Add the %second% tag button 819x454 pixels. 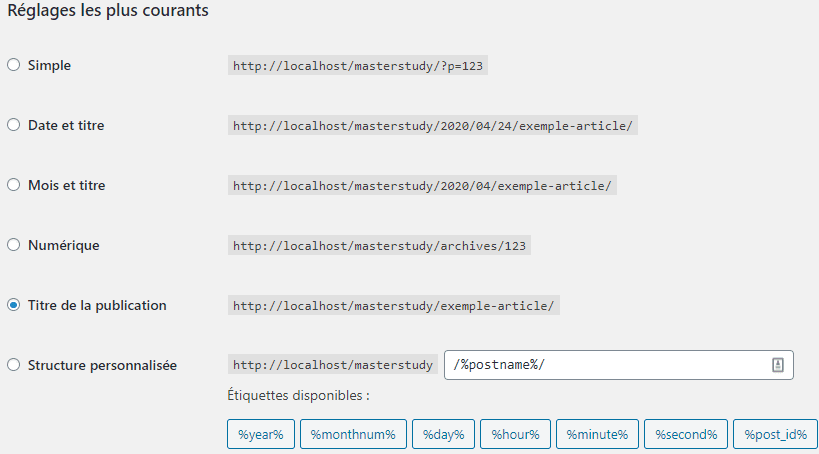686,434
